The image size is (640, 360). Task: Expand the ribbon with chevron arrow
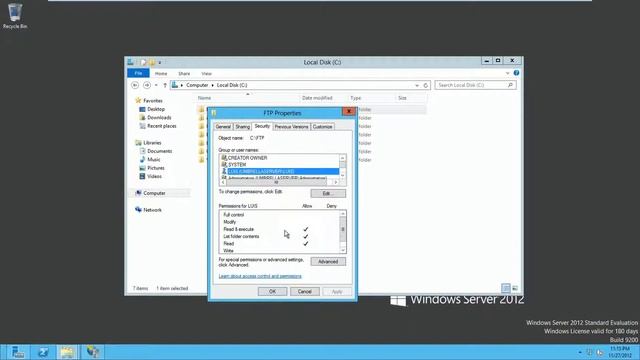pos(507,73)
